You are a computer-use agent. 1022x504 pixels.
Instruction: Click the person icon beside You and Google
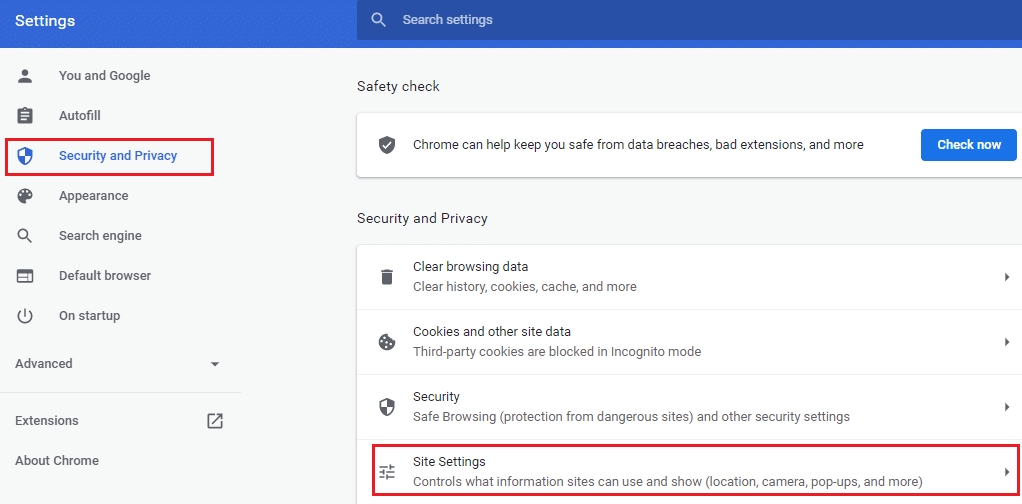[x=25, y=76]
